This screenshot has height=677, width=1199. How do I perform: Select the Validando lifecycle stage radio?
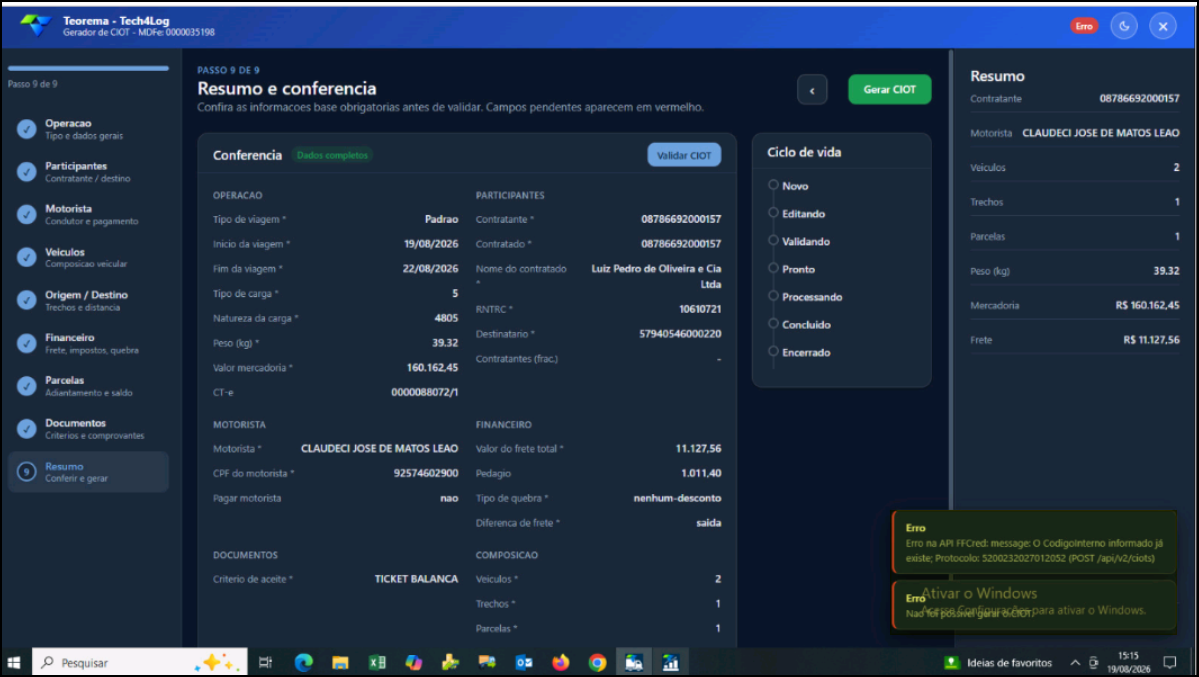pos(773,240)
